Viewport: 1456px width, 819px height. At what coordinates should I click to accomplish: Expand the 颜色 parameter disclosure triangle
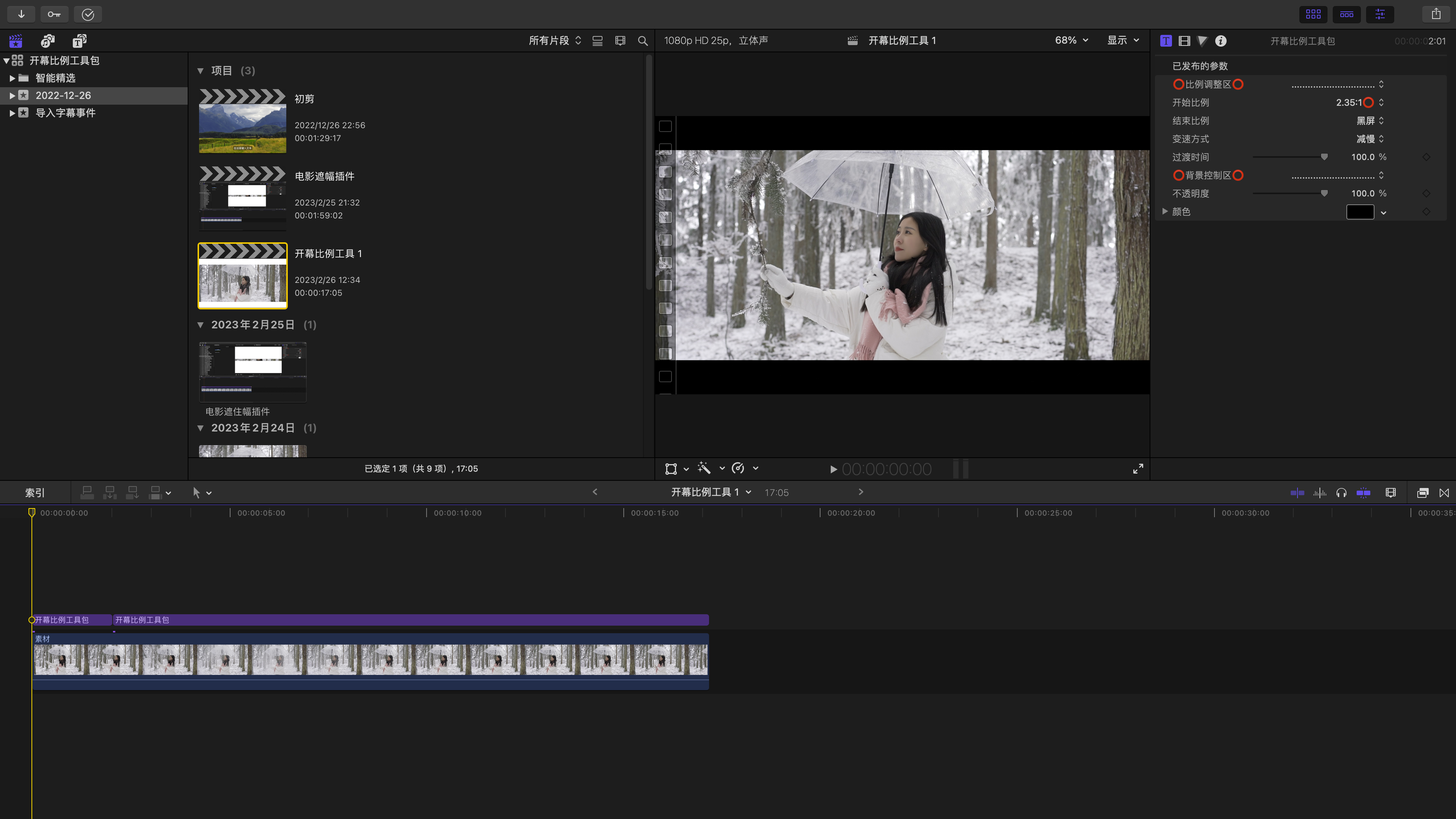(1165, 212)
